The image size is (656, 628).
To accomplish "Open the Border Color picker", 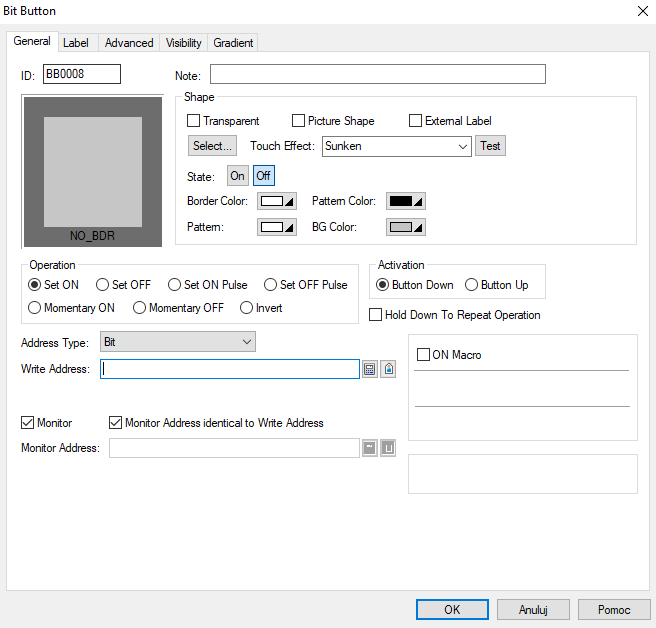I will 277,201.
